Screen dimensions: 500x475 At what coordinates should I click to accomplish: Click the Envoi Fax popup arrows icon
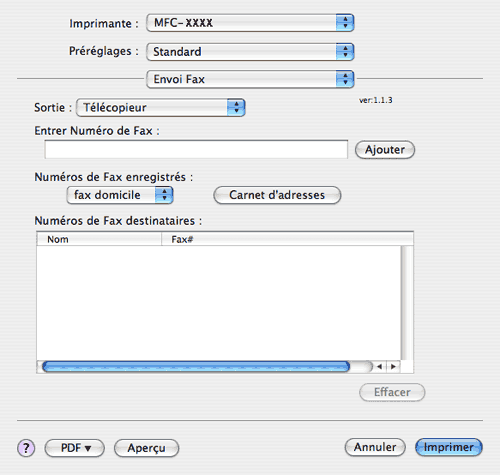pos(345,79)
